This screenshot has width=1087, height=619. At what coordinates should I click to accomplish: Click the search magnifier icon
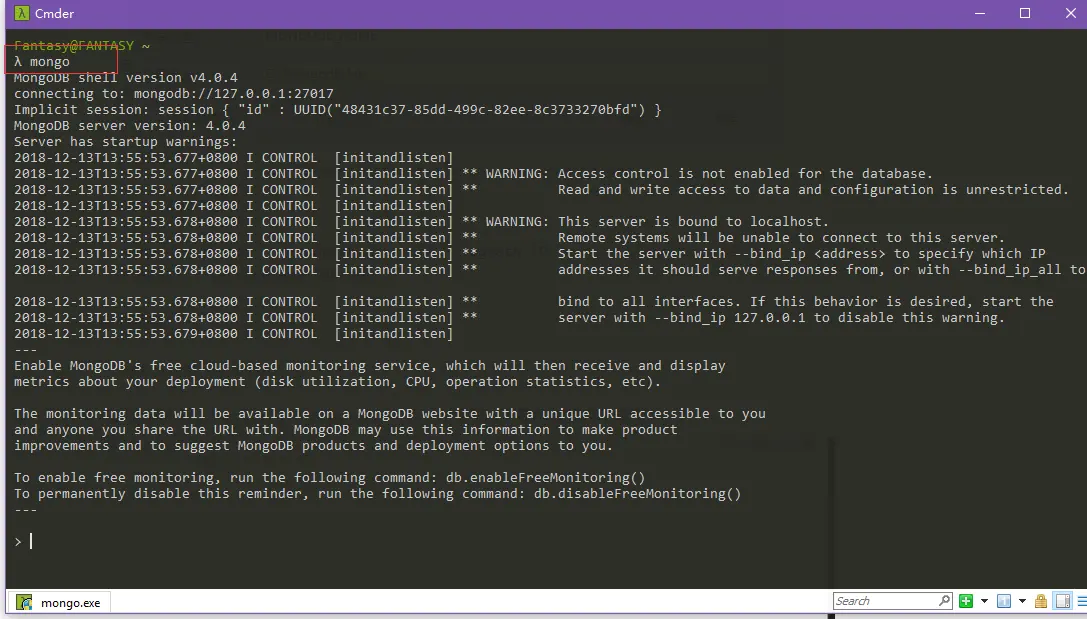944,600
